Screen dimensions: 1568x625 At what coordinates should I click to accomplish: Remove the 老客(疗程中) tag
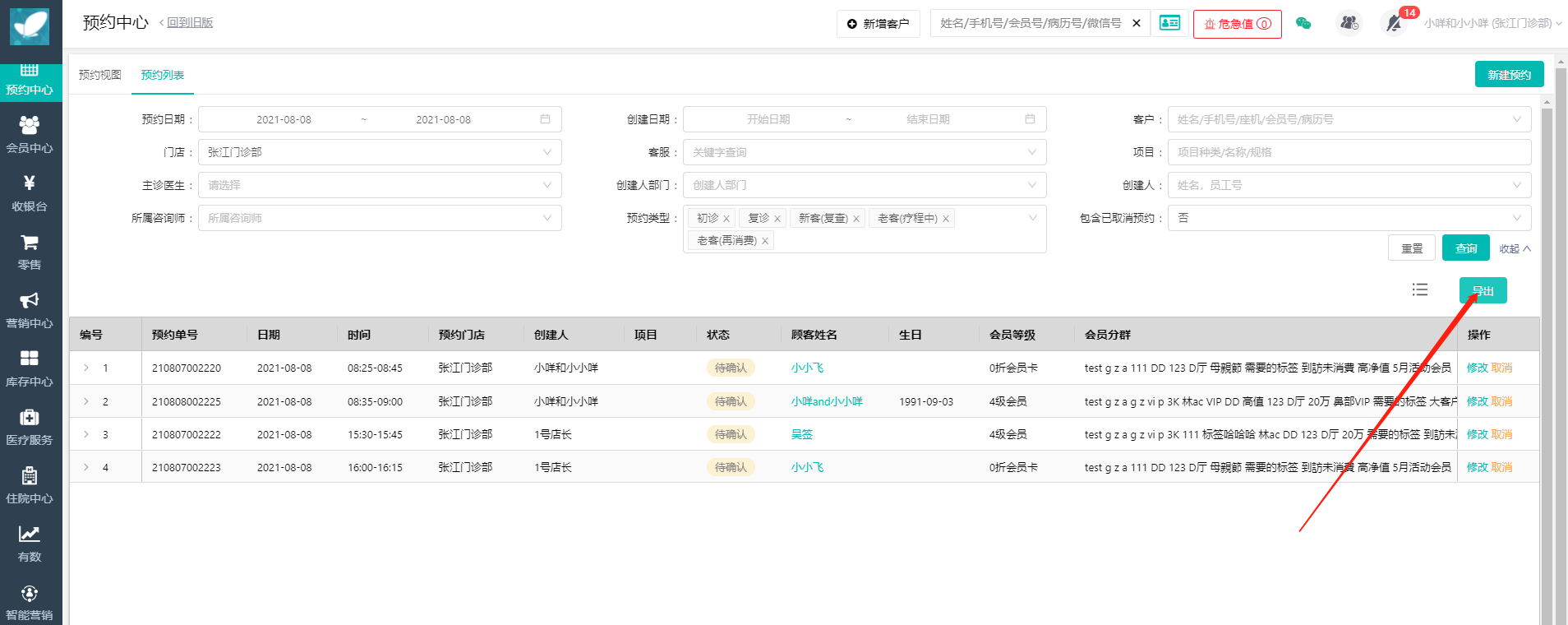coord(946,219)
